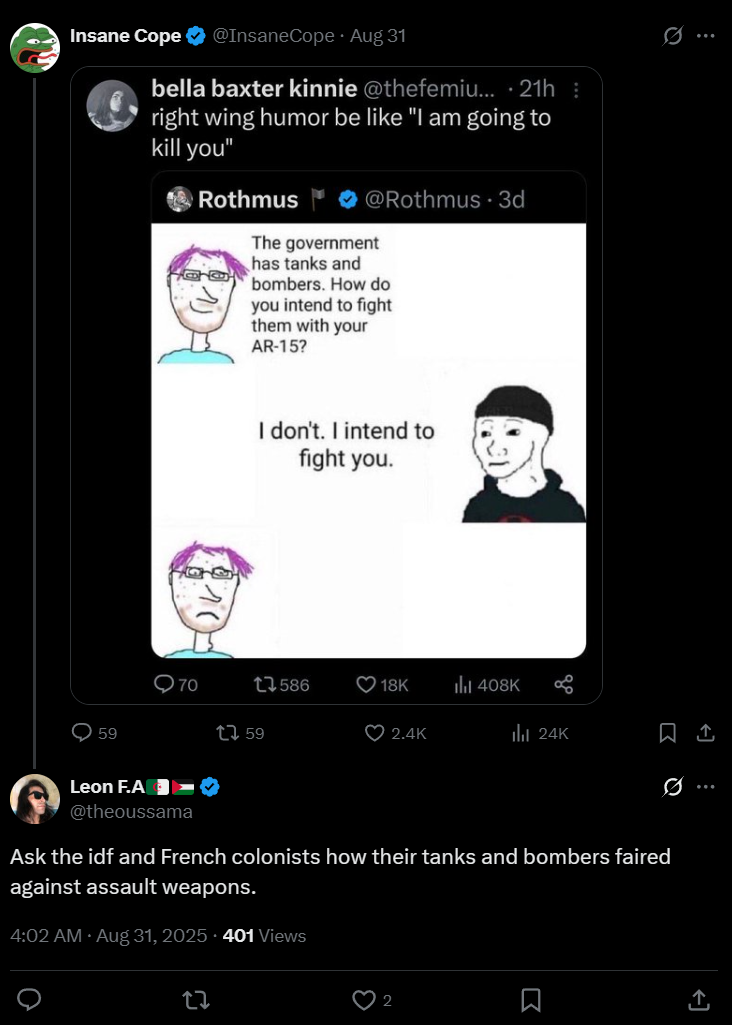Open Grok icon on Insane Cope's post
The width and height of the screenshot is (732, 1025).
click(673, 36)
